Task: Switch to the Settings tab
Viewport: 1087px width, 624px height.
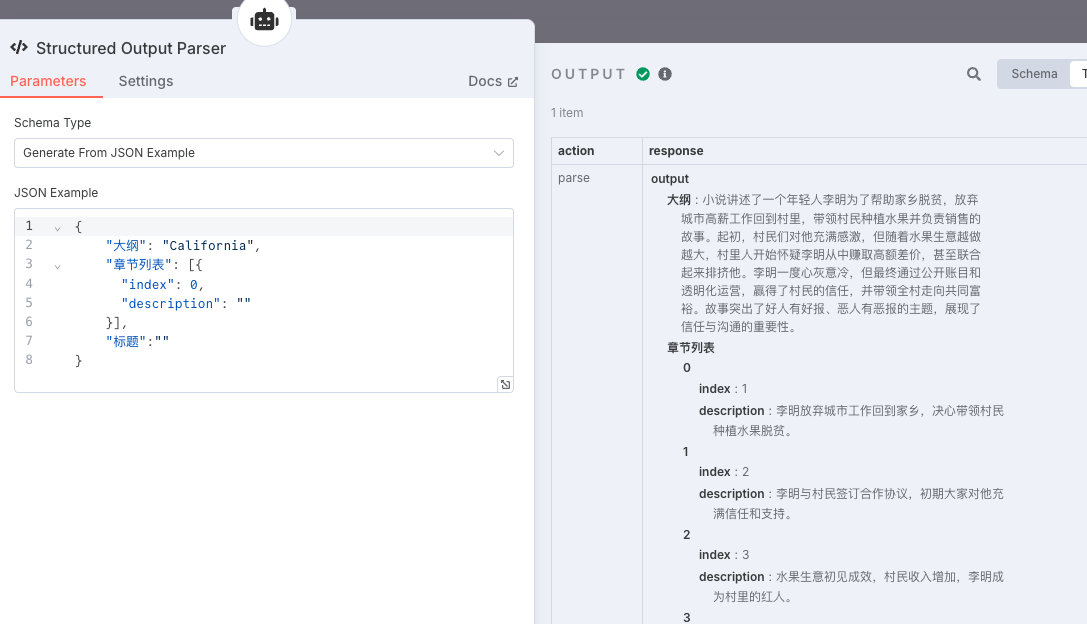Action: 146,81
